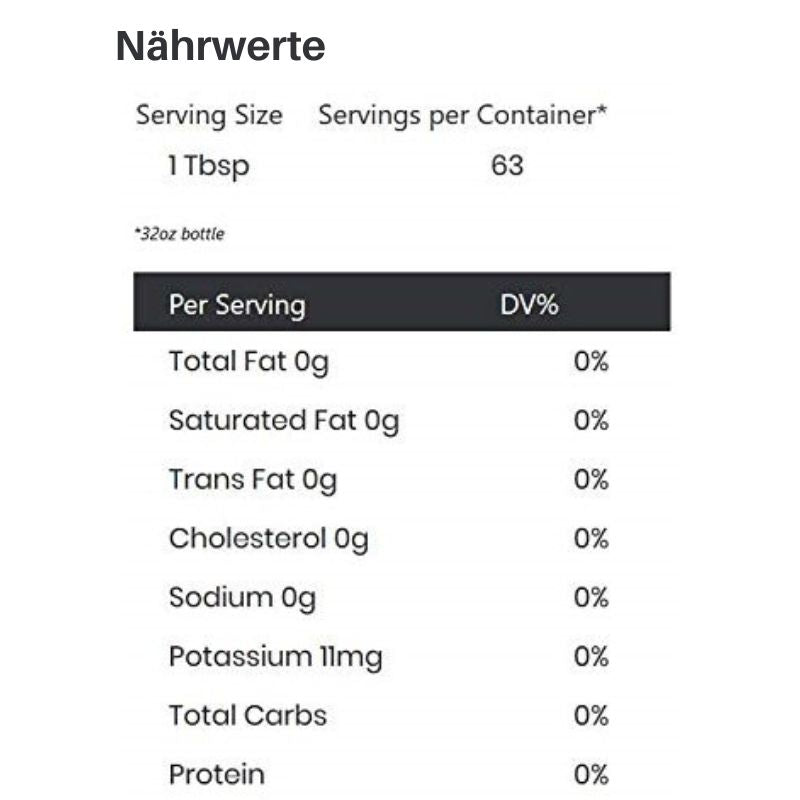
Task: Select the Cholesterol 0g row
Action: 402,539
